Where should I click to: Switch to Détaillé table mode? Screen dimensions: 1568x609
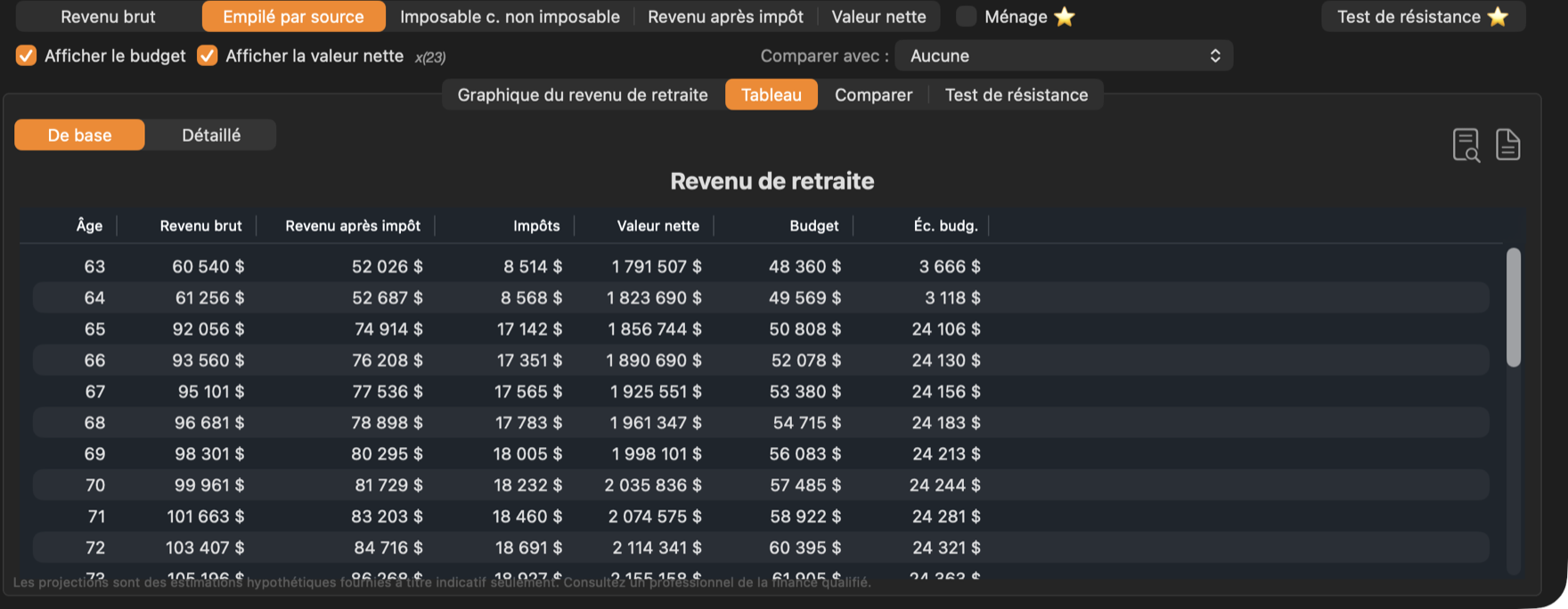coord(211,134)
